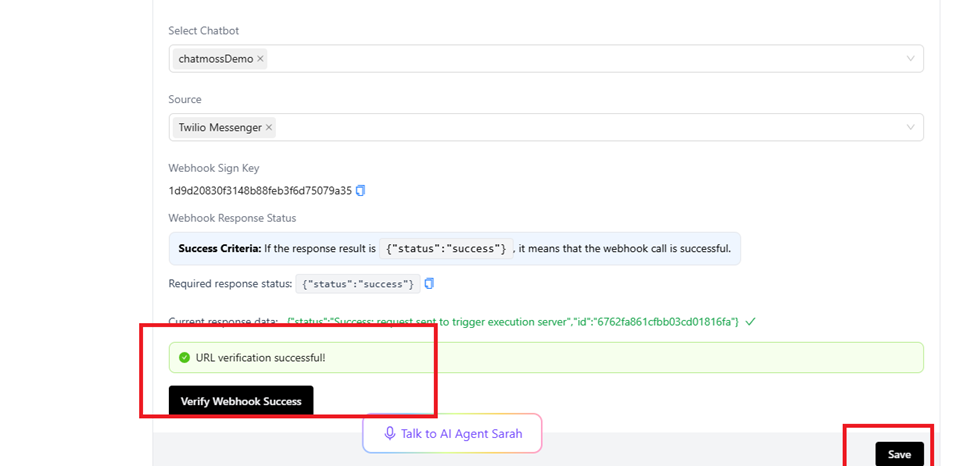Select the Twilio Messenger tag label
Screen dimensions: 974x466
pyautogui.click(x=220, y=128)
